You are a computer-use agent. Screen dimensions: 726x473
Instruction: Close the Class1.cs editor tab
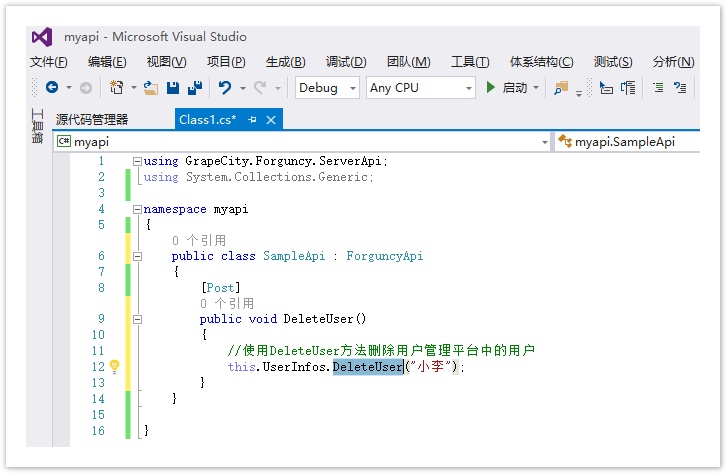click(270, 119)
